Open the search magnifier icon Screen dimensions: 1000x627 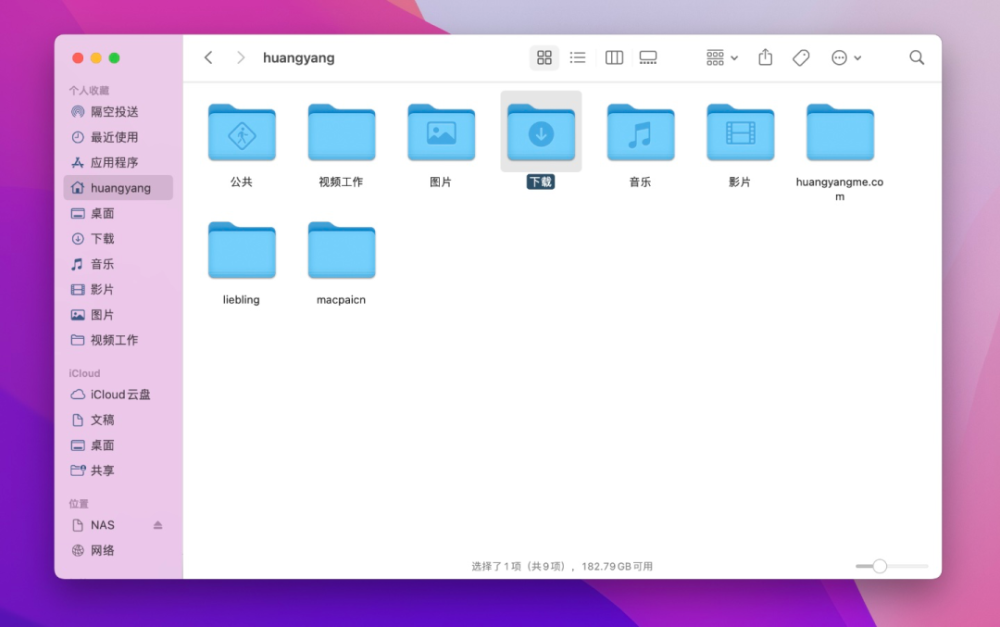(x=916, y=58)
